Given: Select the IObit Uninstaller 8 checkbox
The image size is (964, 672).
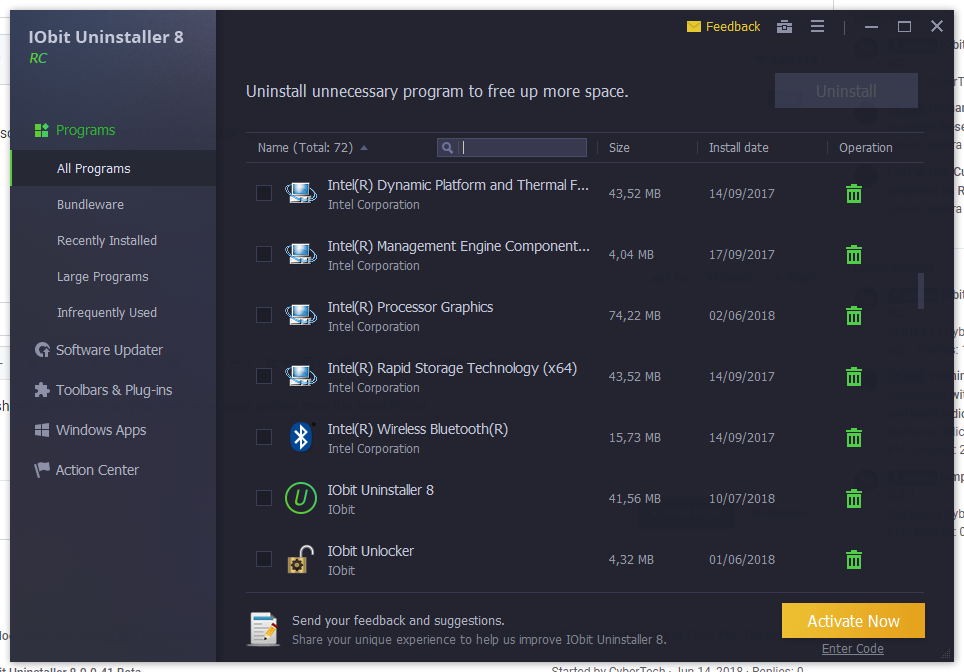Looking at the screenshot, I should point(264,498).
